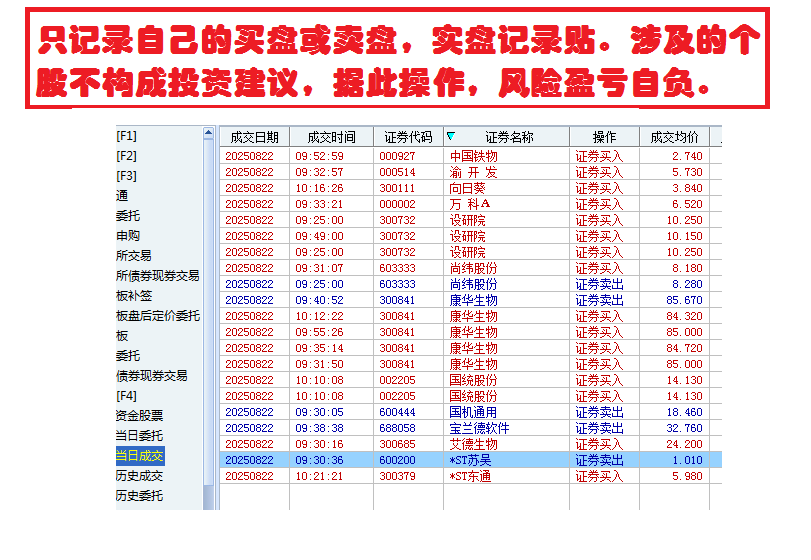
Task: Click stock code 300685
Action: pos(397,445)
